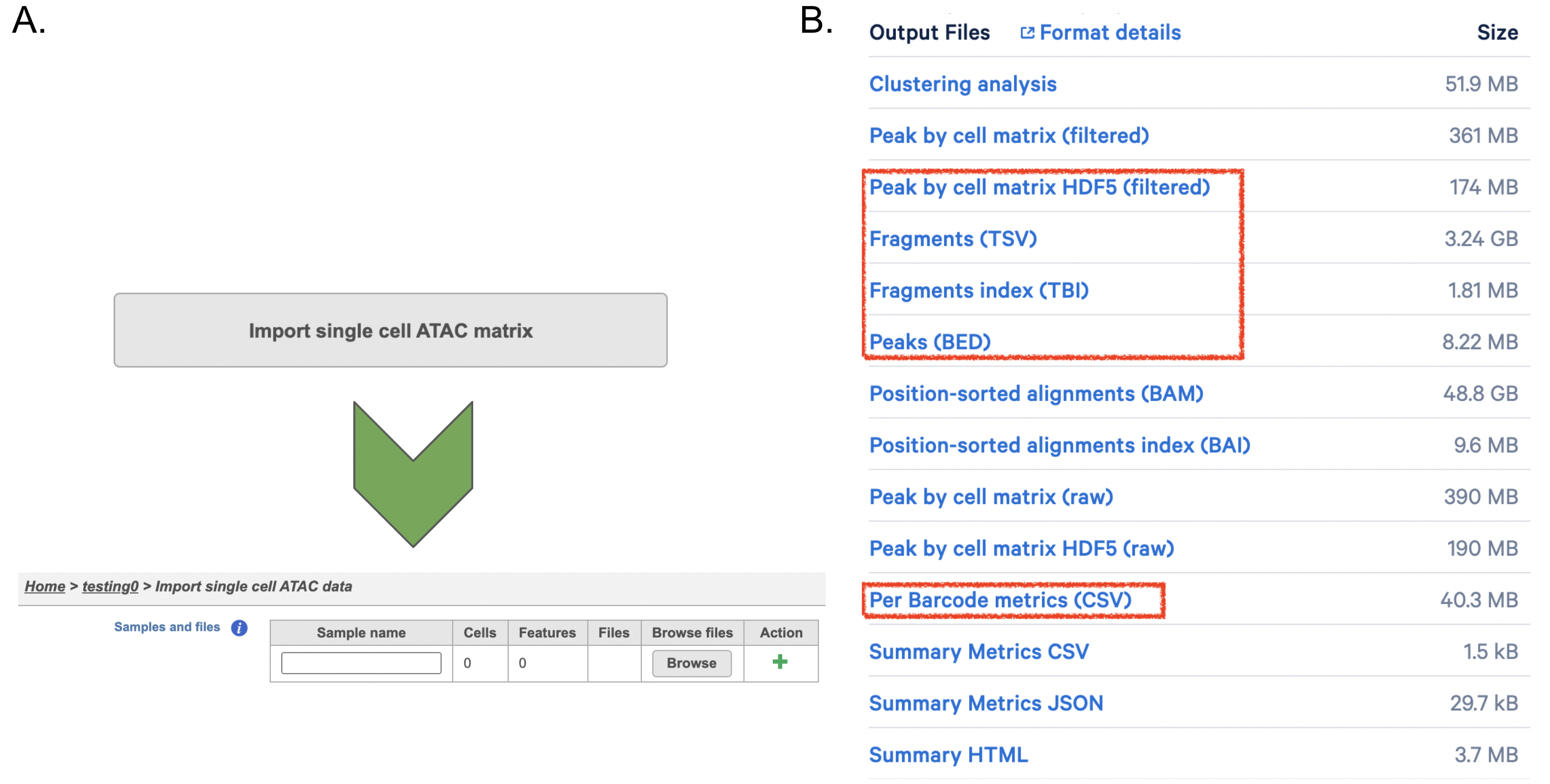Download the Fragments (TSV) file
The height and width of the screenshot is (784, 1550).
click(x=953, y=238)
